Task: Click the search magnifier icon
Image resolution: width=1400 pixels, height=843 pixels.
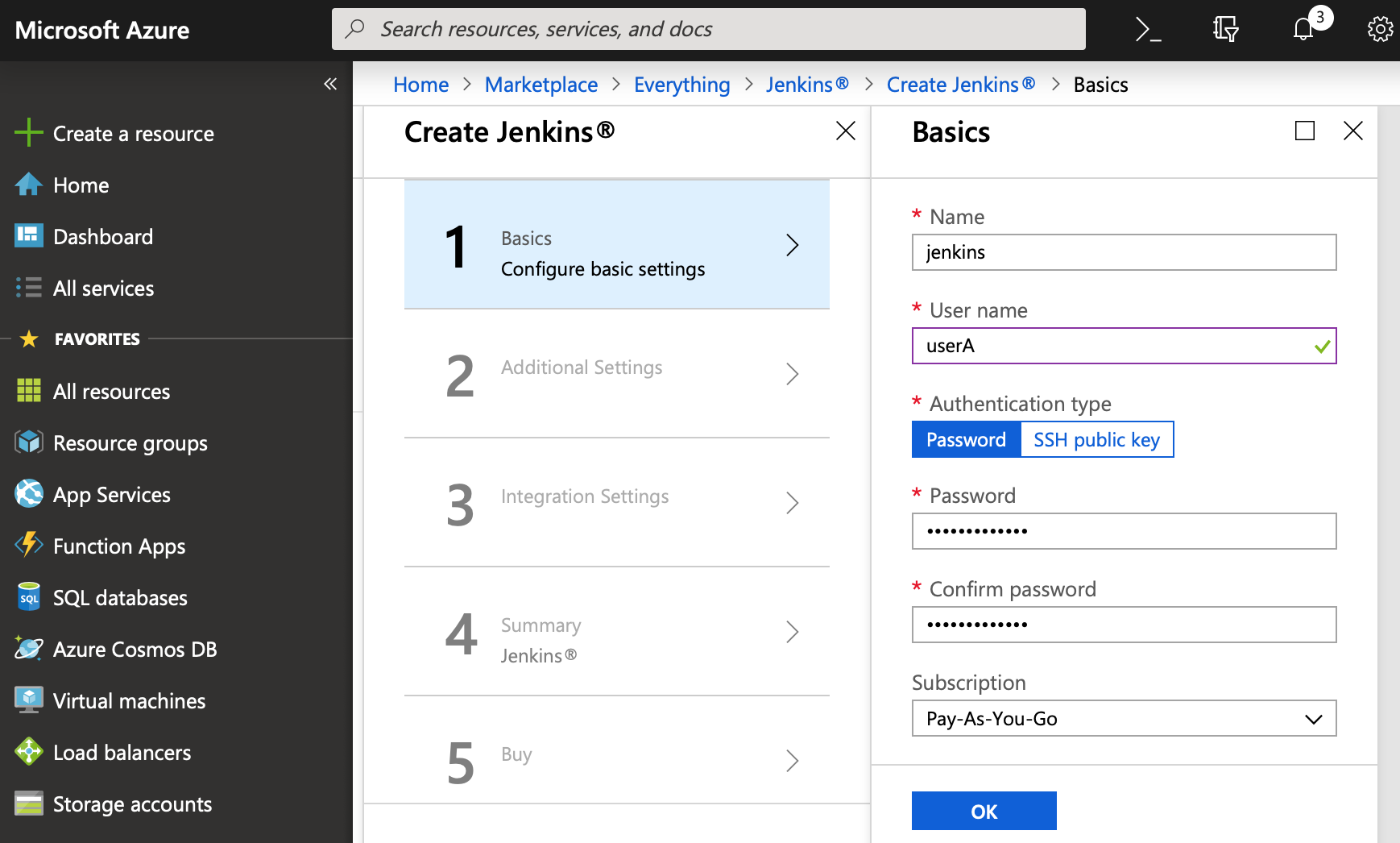Action: [x=354, y=29]
